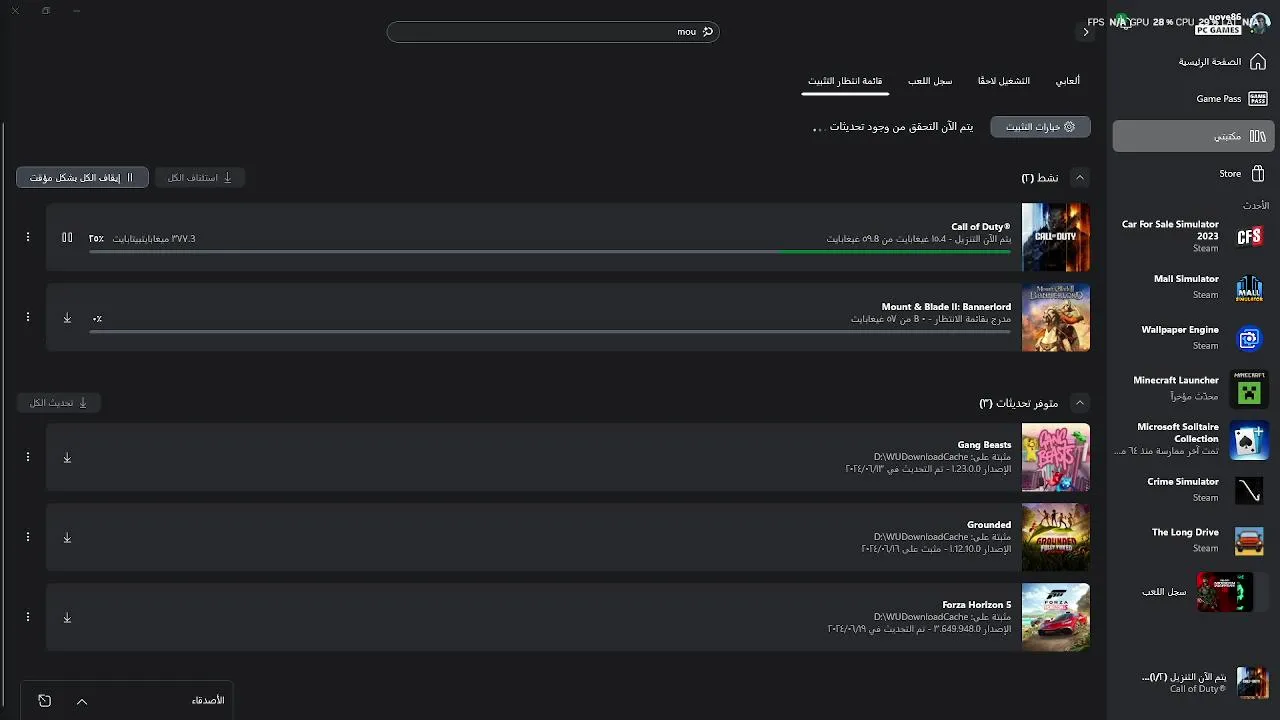Screen dimensions: 1280x720
Task: Open the Store bag icon
Action: (1258, 173)
